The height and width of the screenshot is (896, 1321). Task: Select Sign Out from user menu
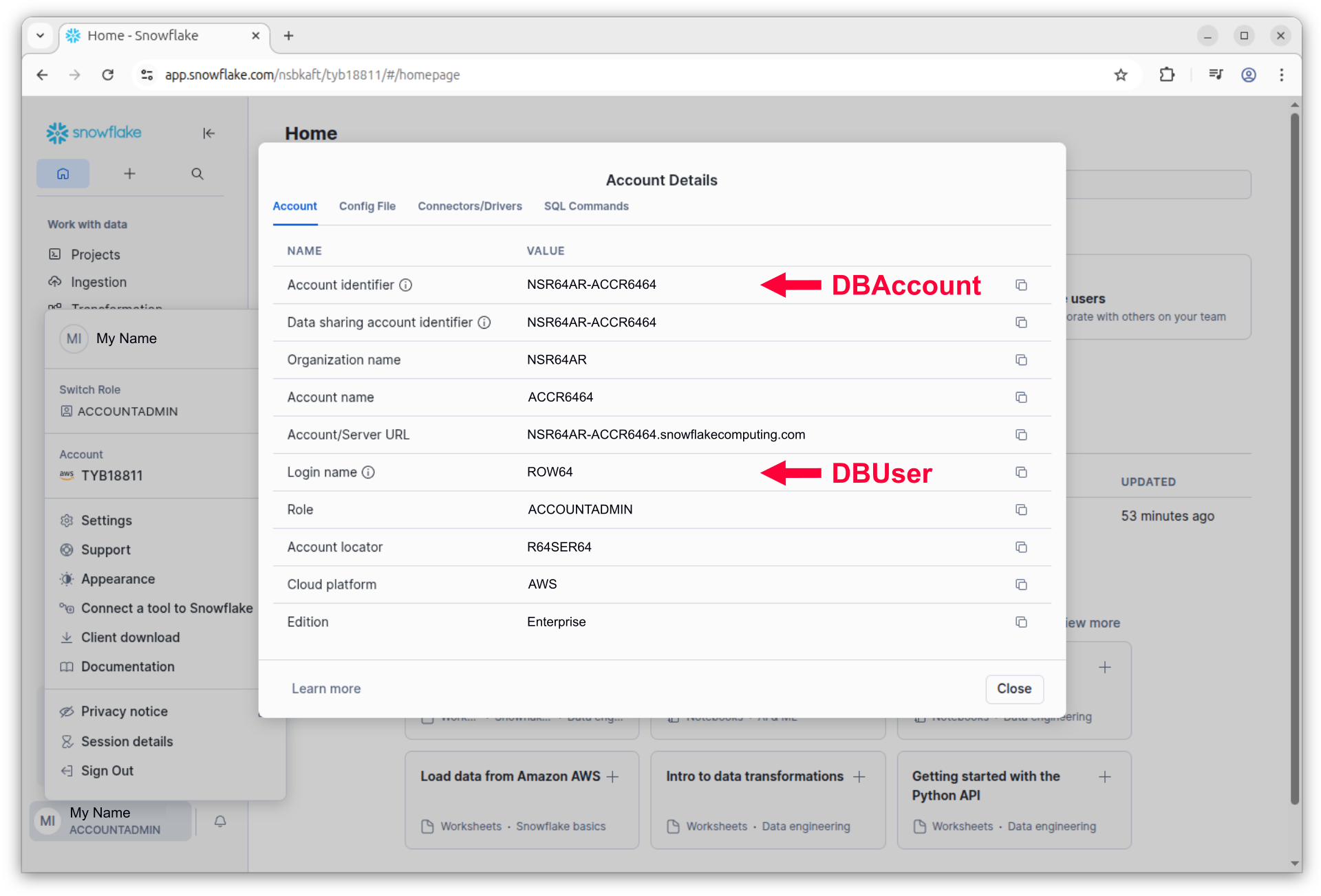pos(107,771)
